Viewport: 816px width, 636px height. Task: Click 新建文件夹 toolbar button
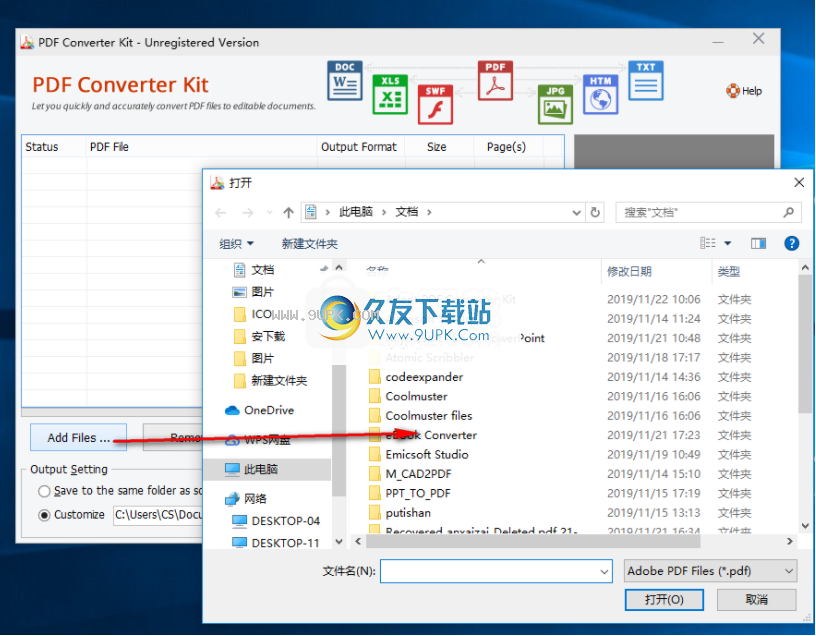pyautogui.click(x=310, y=244)
